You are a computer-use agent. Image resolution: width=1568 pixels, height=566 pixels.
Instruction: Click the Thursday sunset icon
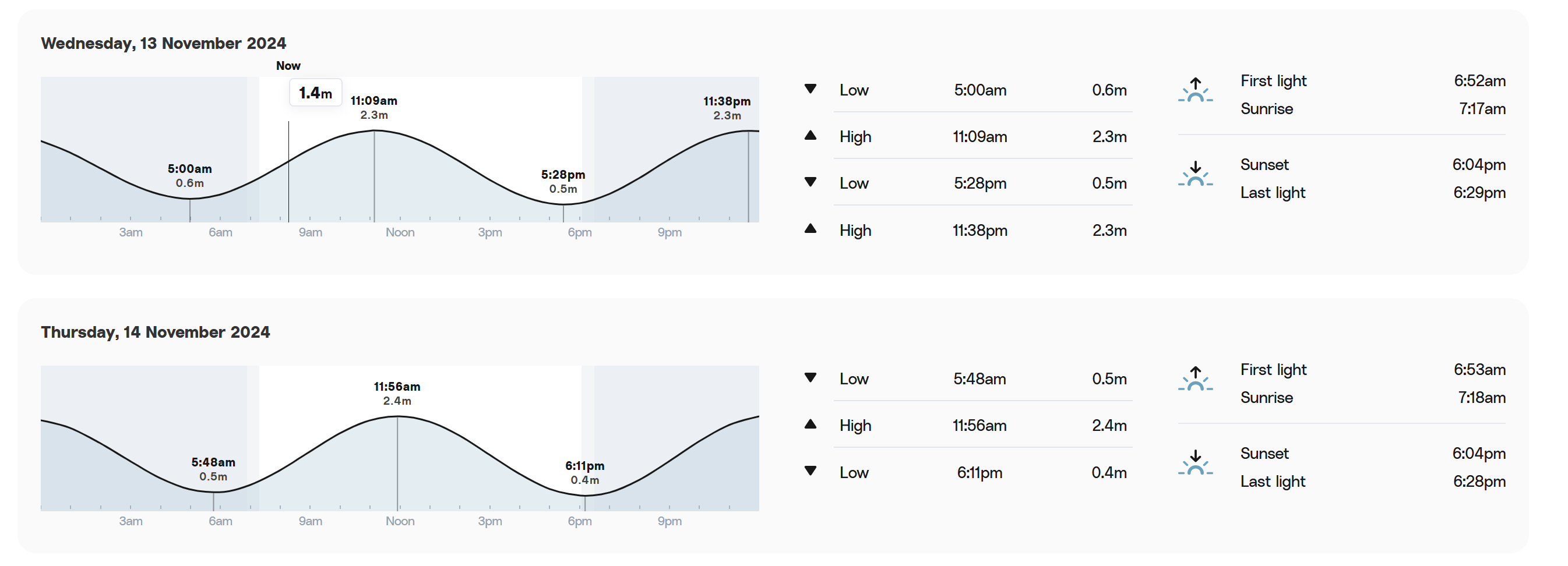(x=1195, y=463)
